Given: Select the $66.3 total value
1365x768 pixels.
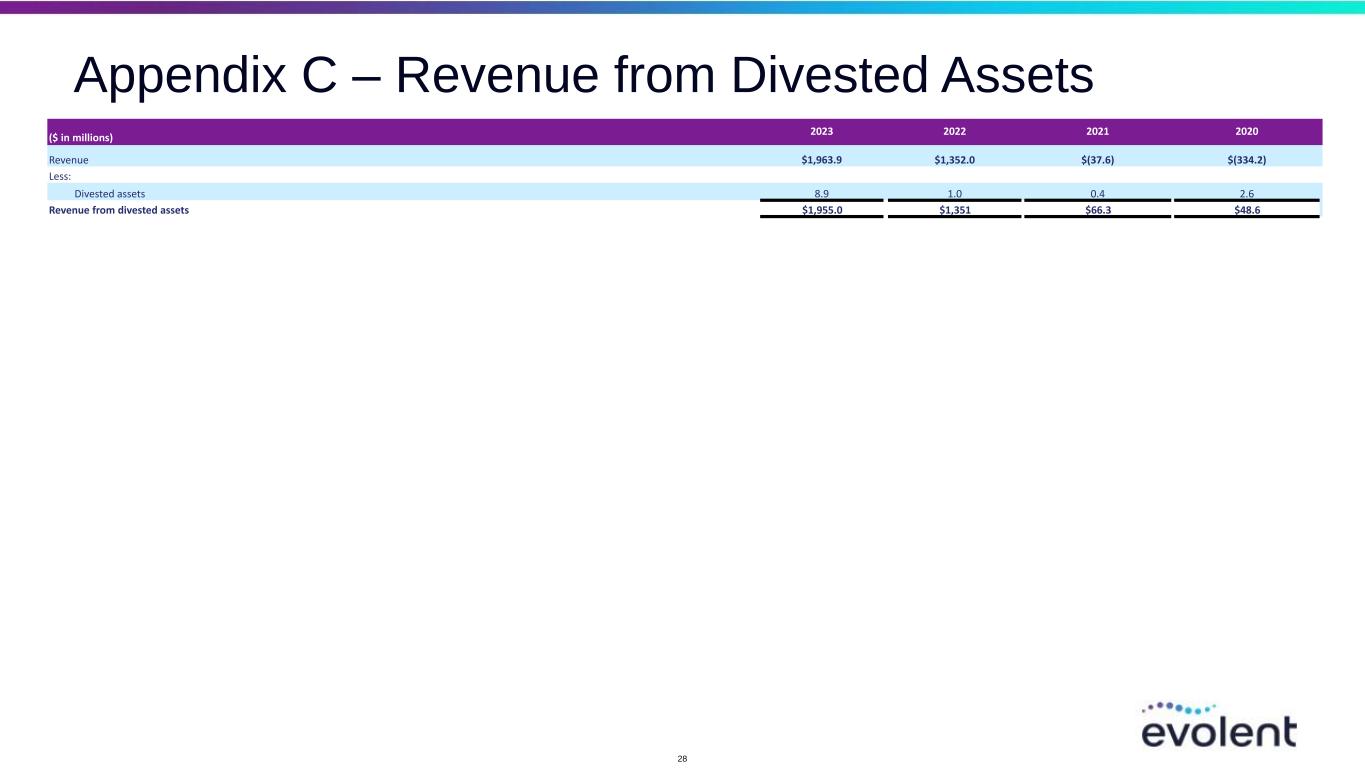Looking at the screenshot, I should pyautogui.click(x=1096, y=210).
